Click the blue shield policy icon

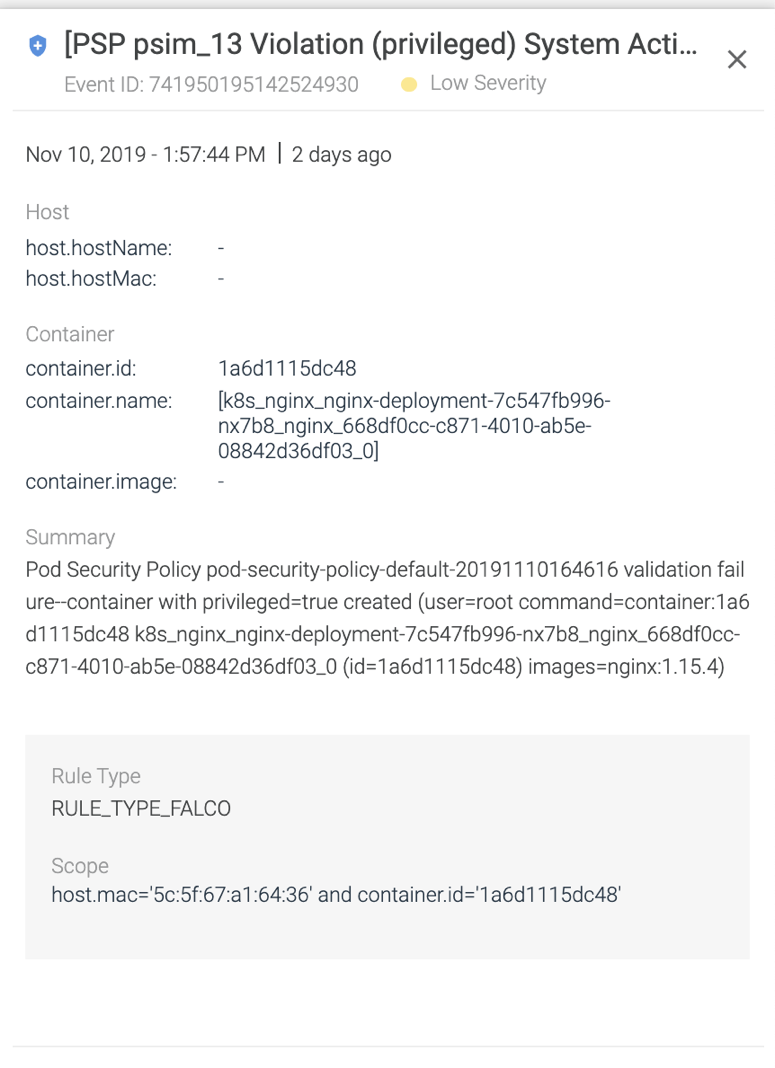pos(38,46)
